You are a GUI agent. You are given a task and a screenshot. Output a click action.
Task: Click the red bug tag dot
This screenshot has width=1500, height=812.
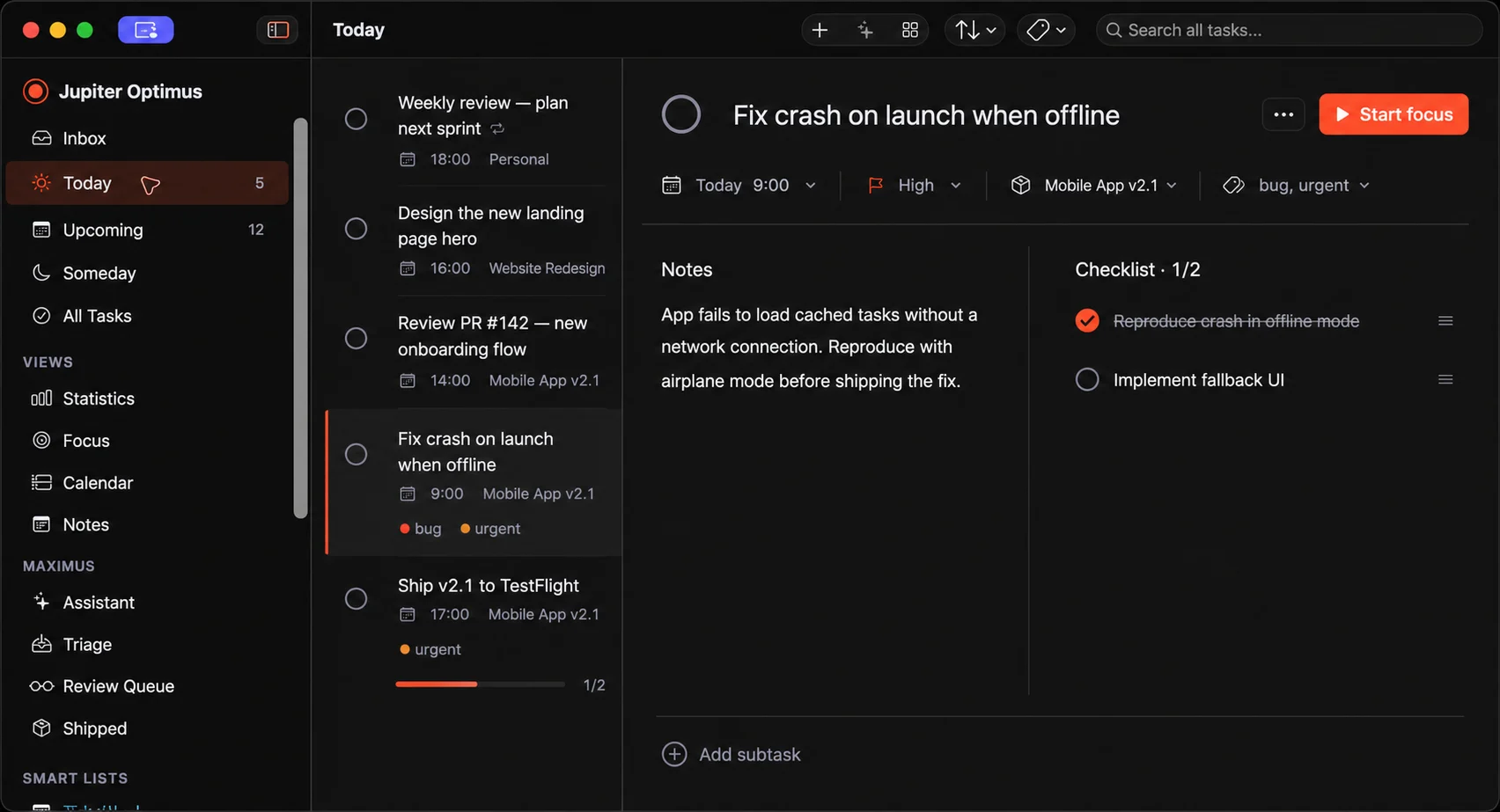pos(405,529)
